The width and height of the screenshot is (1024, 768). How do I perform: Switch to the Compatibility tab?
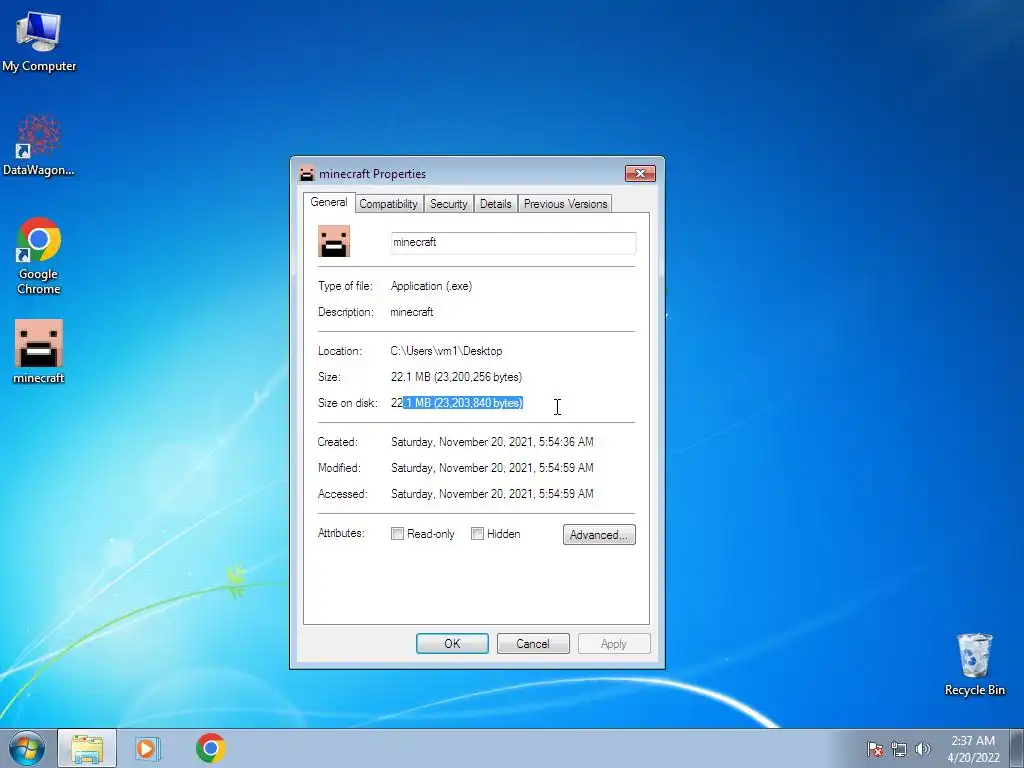[388, 204]
